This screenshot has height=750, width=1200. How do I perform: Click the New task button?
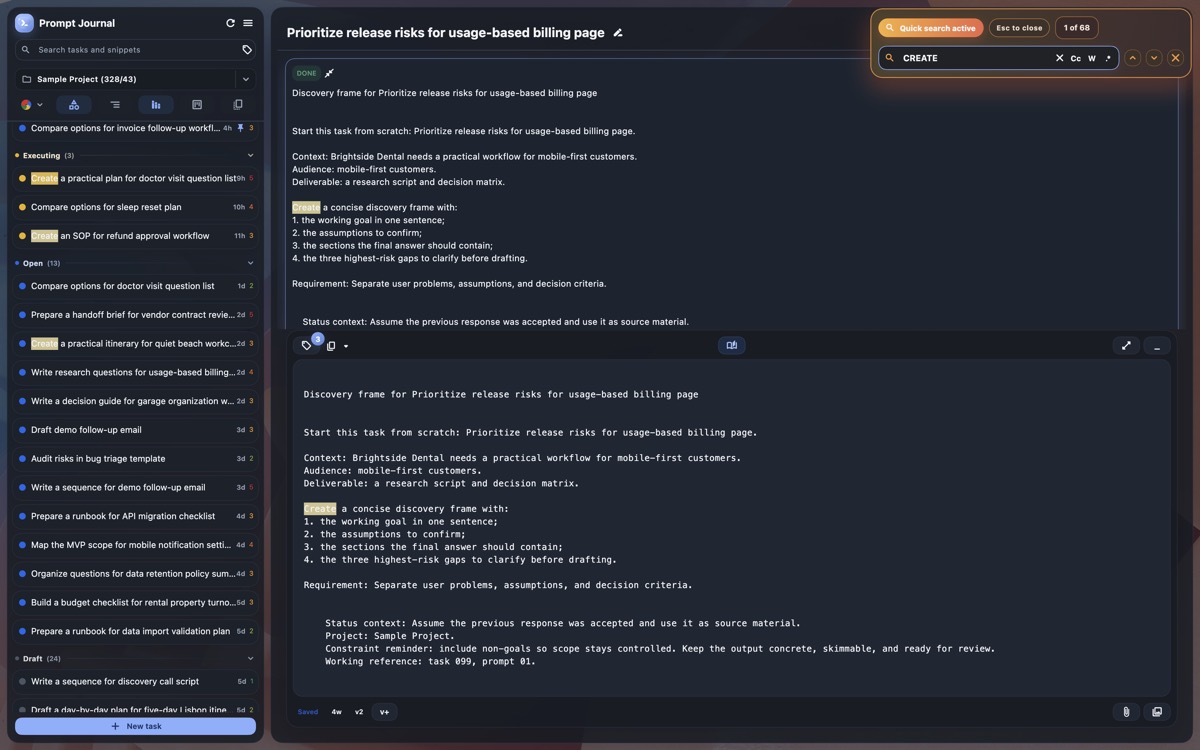[135, 726]
